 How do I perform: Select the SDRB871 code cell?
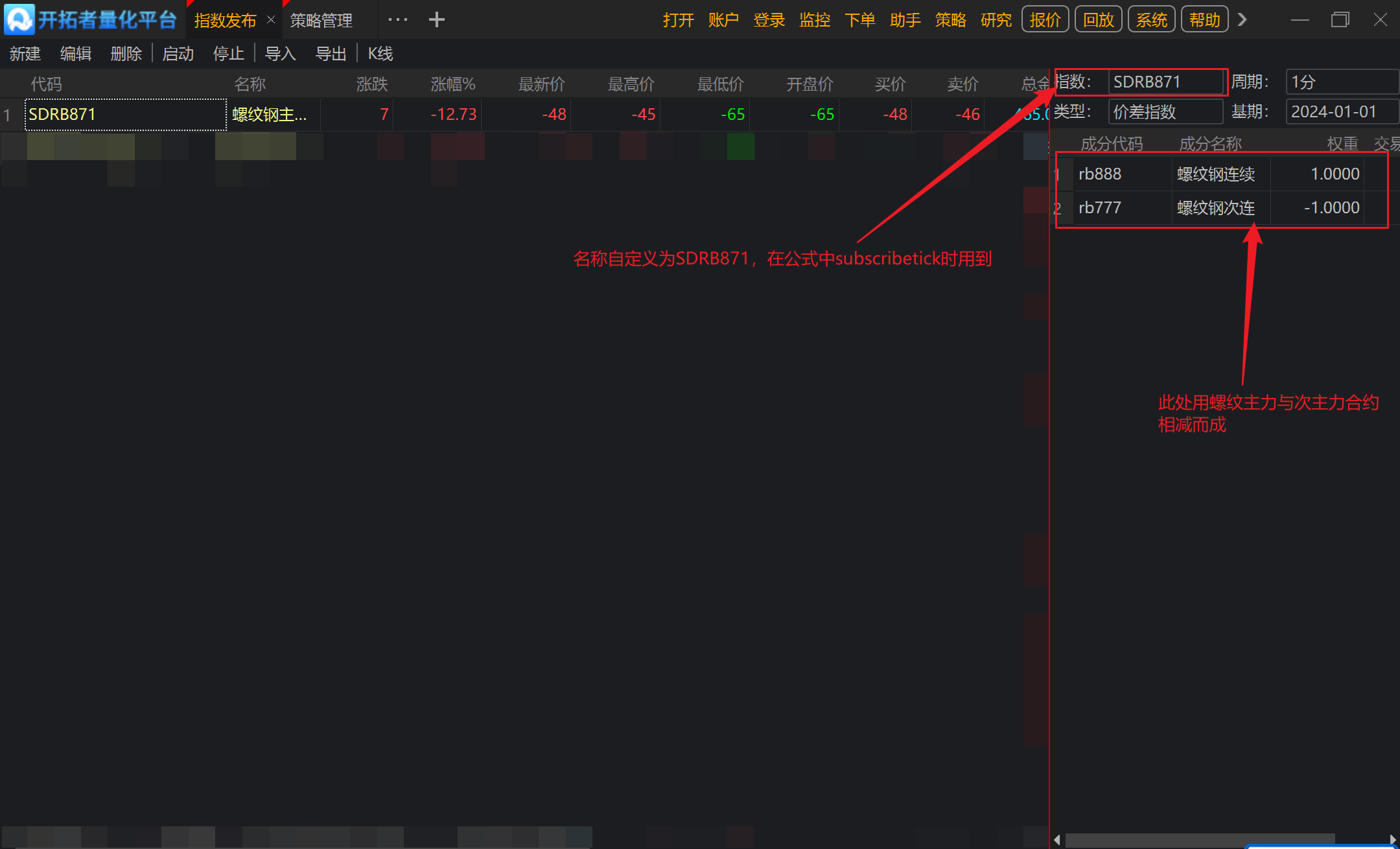coord(126,115)
